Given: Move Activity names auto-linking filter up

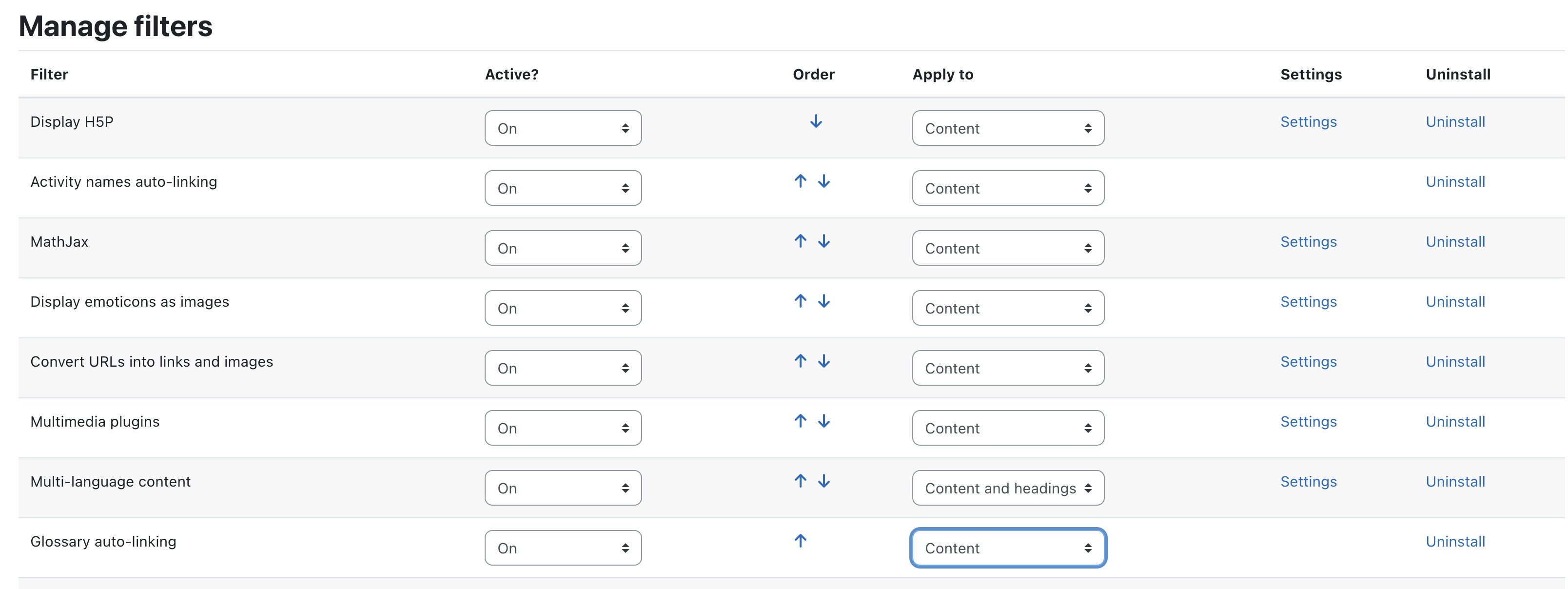Looking at the screenshot, I should click(801, 181).
